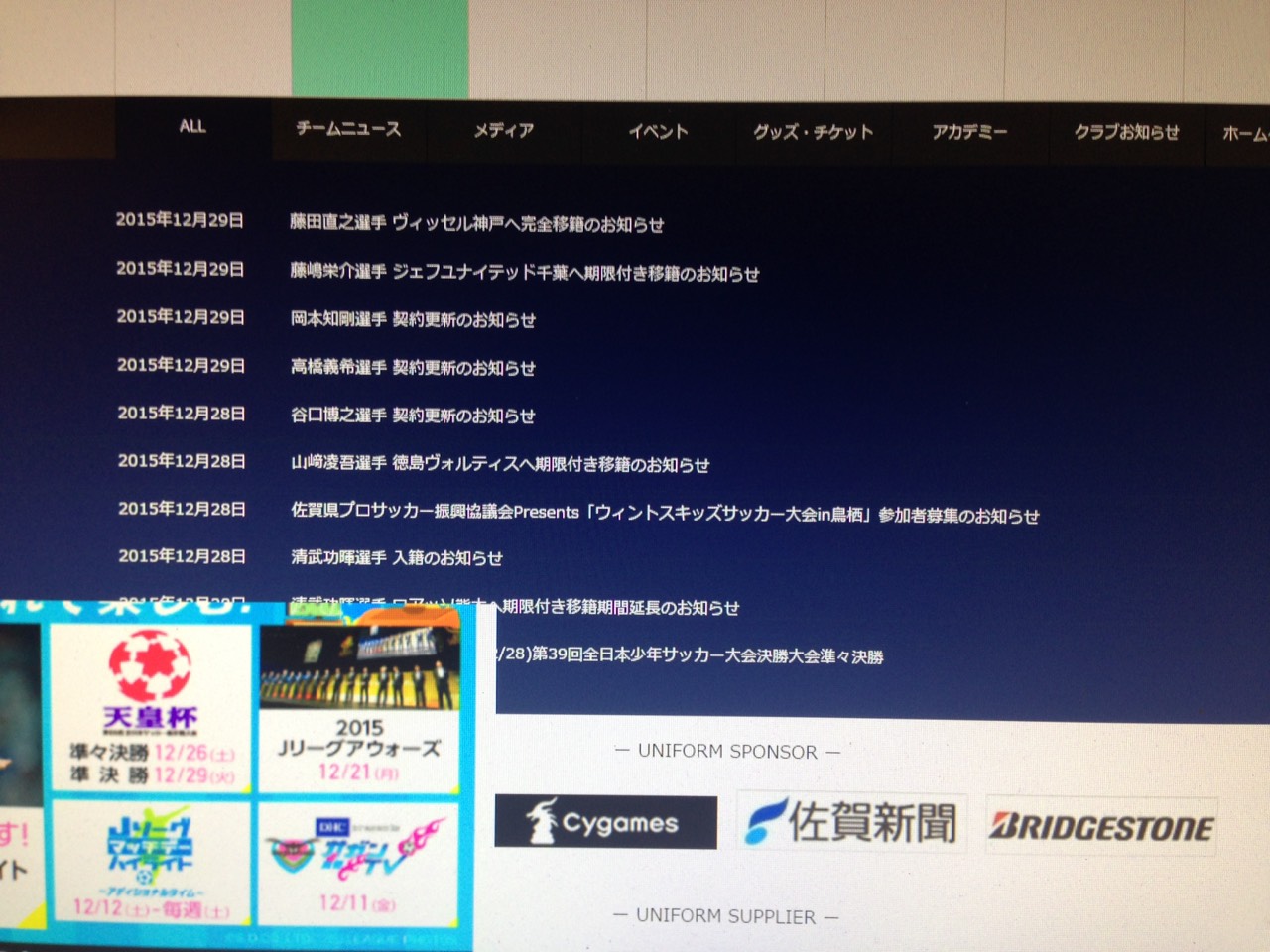Open the アカデミー tab
This screenshot has height=952, width=1270.
click(969, 132)
